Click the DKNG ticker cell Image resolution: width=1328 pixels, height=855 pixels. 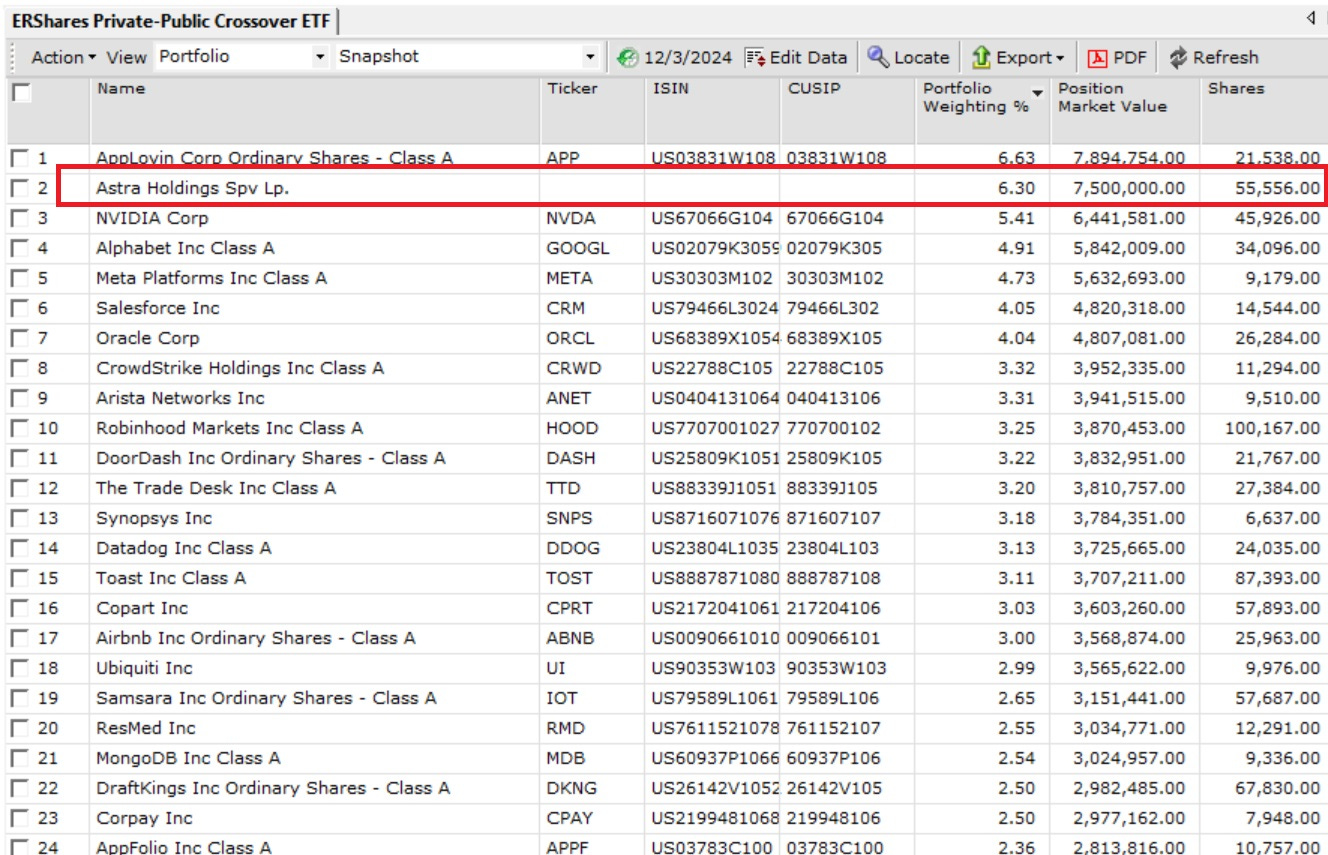click(x=593, y=788)
